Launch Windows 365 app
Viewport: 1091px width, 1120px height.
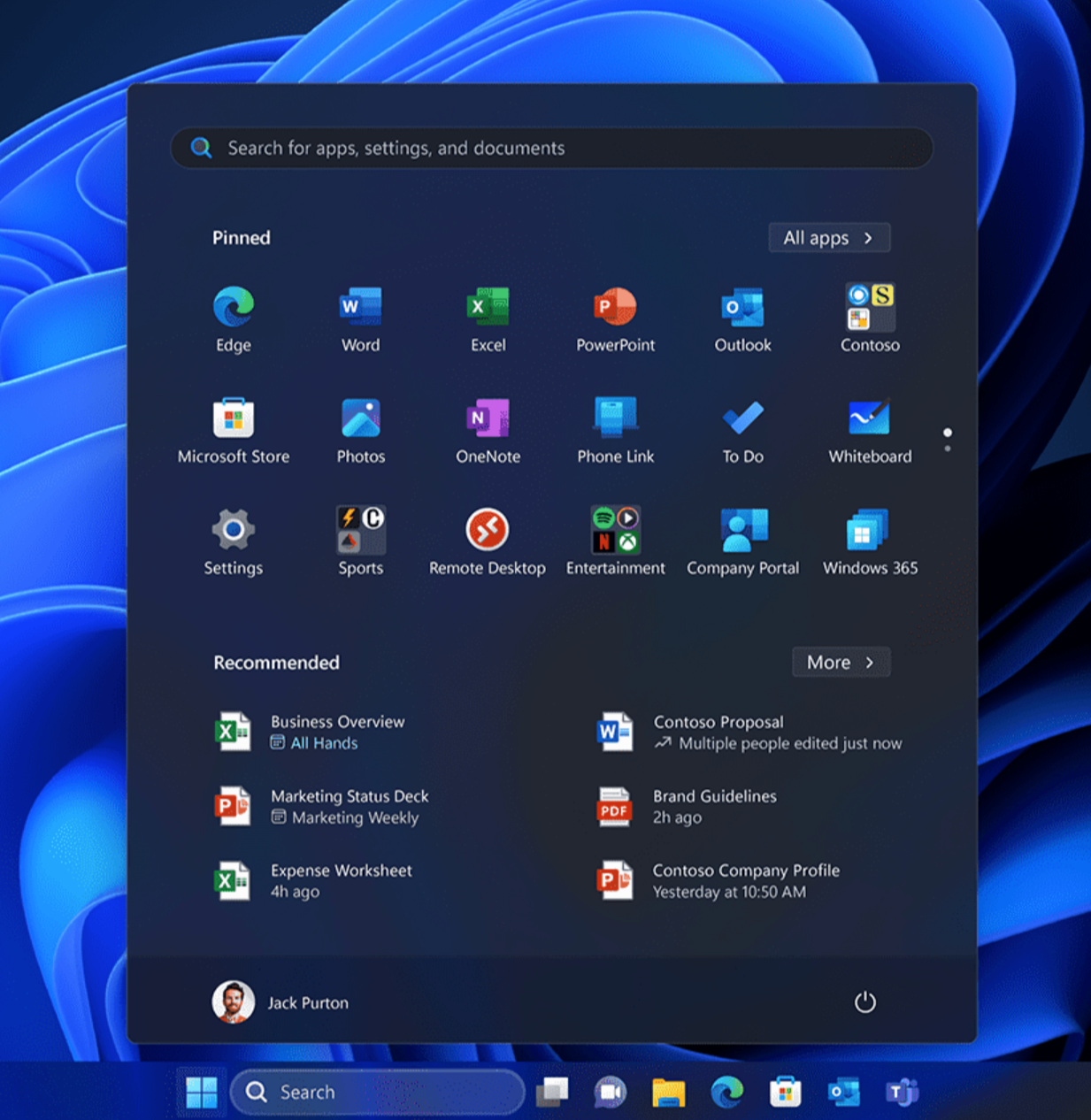click(870, 542)
